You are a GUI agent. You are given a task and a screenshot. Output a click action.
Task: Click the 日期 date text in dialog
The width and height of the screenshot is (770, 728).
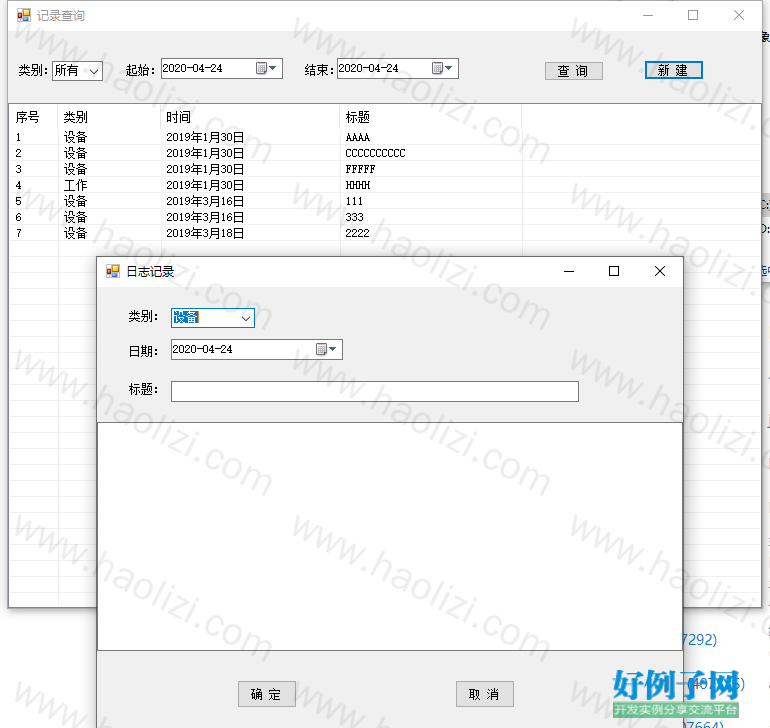coord(202,349)
